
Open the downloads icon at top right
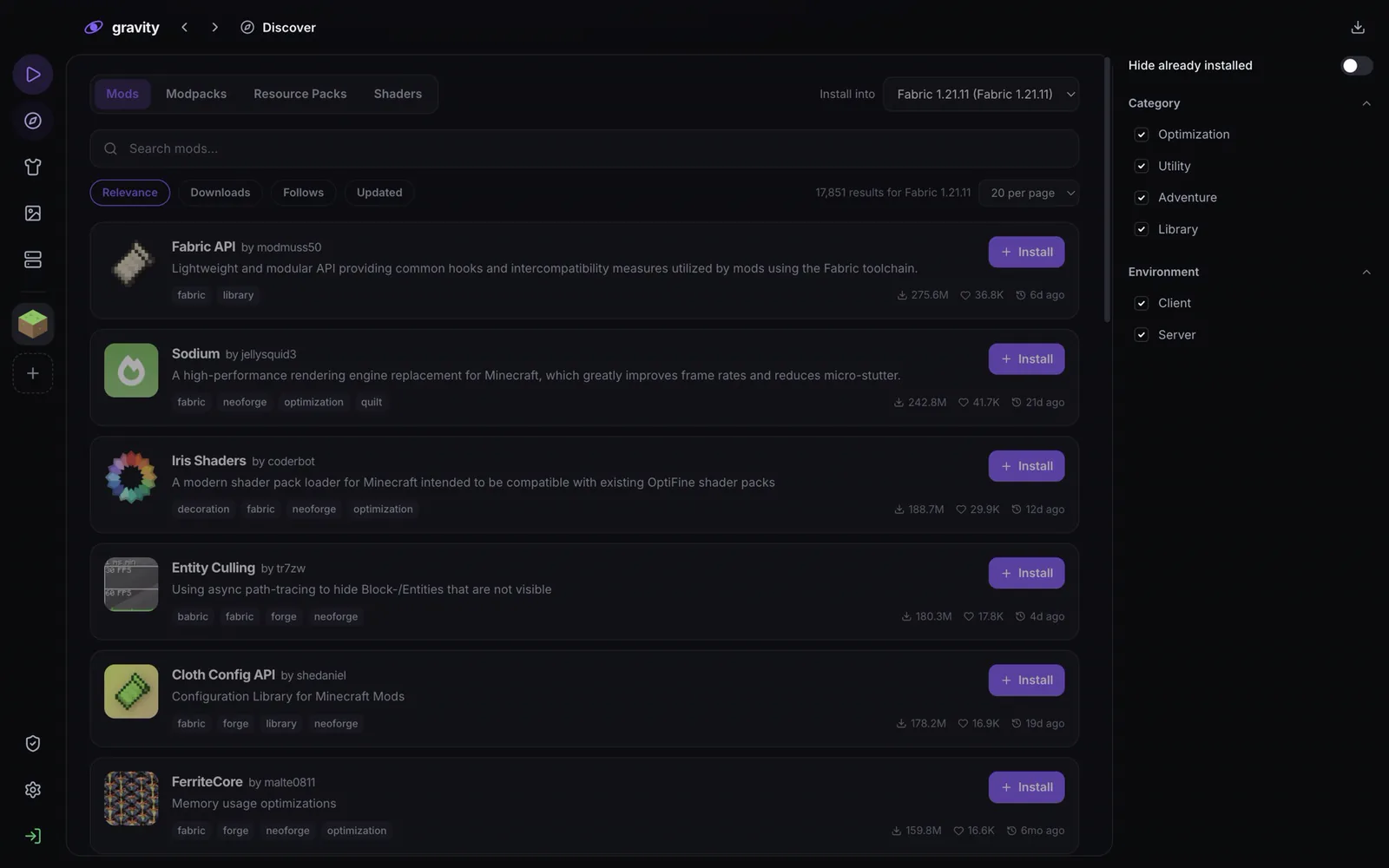(x=1358, y=28)
